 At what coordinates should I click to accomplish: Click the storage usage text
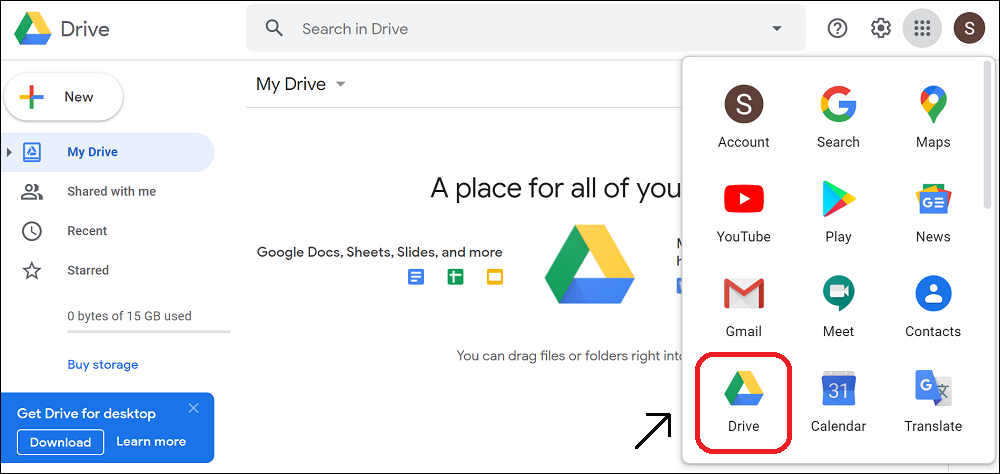pyautogui.click(x=129, y=316)
